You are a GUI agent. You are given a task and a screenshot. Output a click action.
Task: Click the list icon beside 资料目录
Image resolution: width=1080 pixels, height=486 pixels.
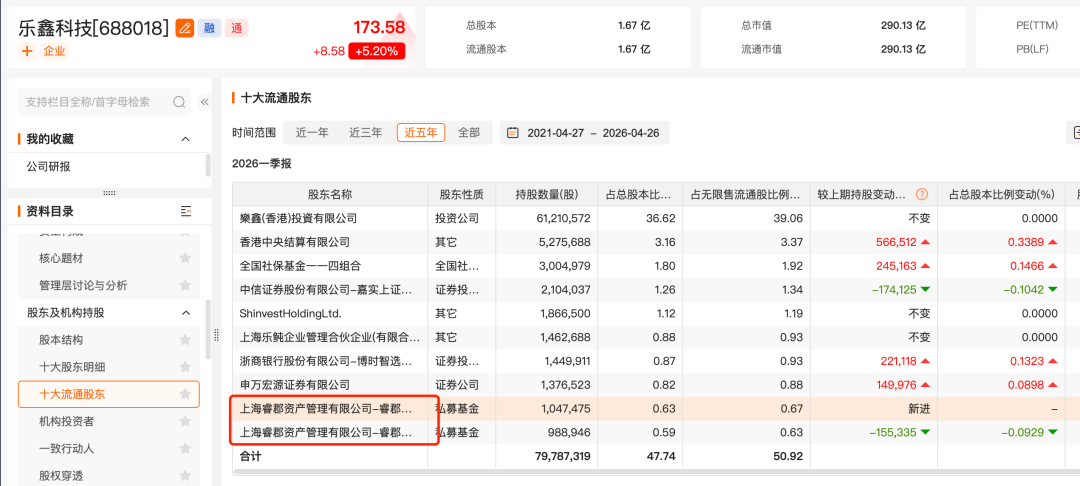pyautogui.click(x=185, y=211)
